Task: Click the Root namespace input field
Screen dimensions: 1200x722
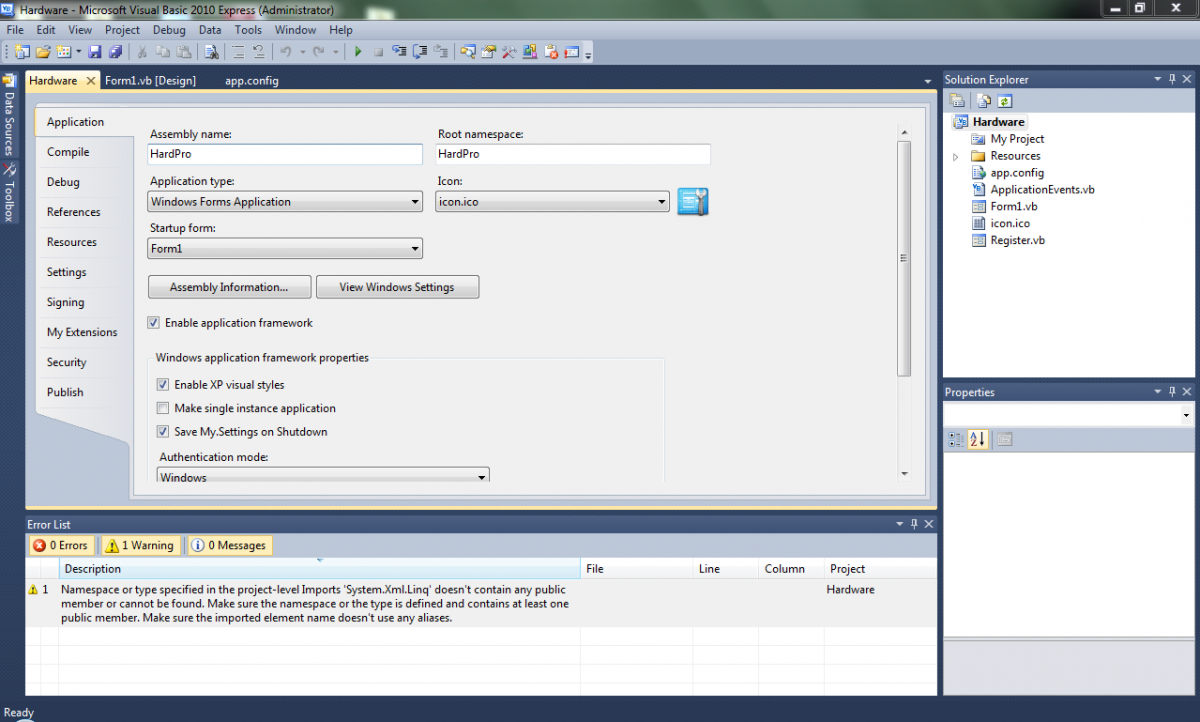Action: [573, 154]
